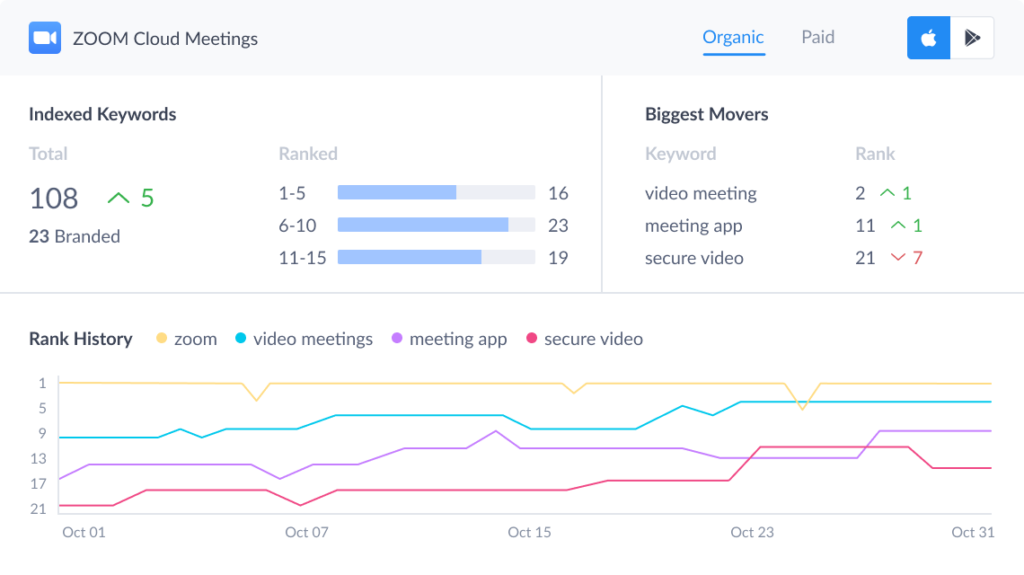Click the count 16 for rank 1-5
The height and width of the screenshot is (575, 1024).
click(558, 193)
